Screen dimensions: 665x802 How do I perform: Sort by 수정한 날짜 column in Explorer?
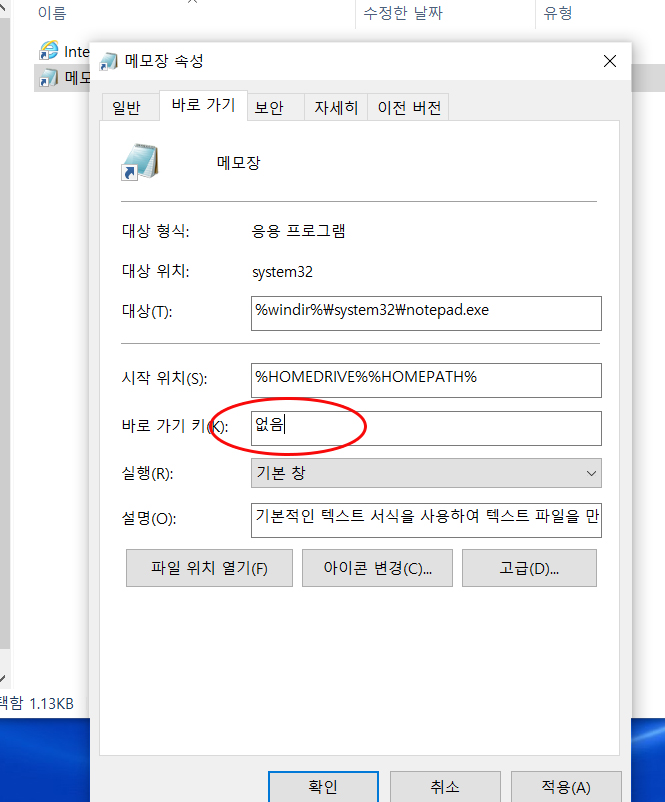coord(403,13)
